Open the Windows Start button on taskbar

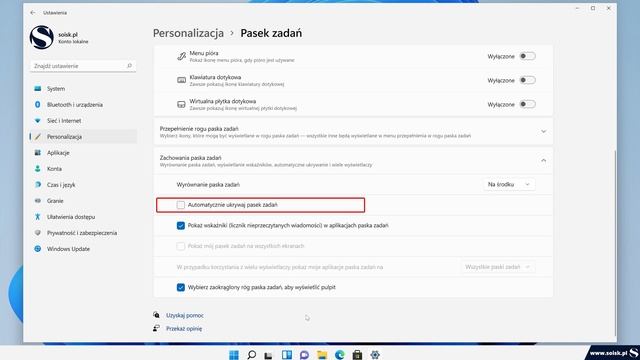point(234,355)
